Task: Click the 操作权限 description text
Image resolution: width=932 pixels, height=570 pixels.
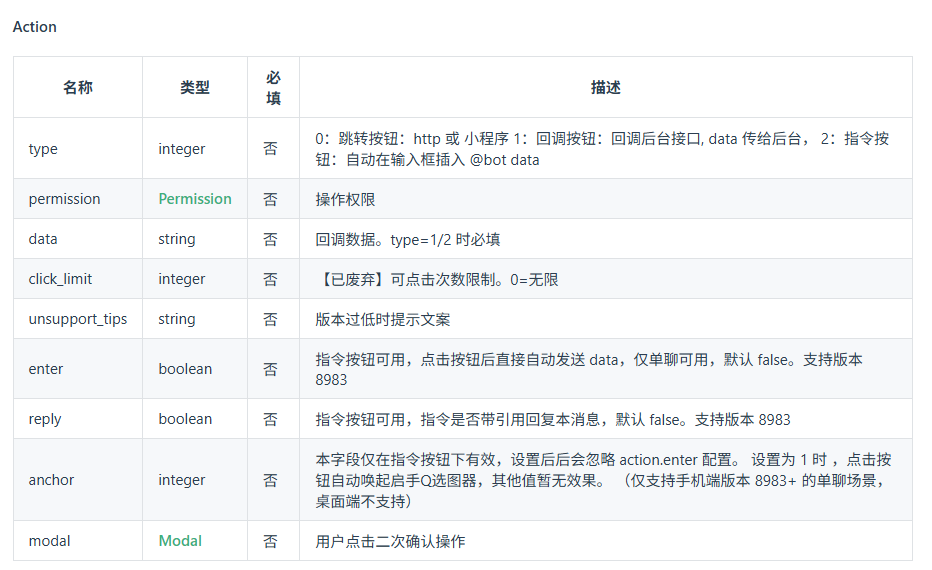Action: [345, 199]
